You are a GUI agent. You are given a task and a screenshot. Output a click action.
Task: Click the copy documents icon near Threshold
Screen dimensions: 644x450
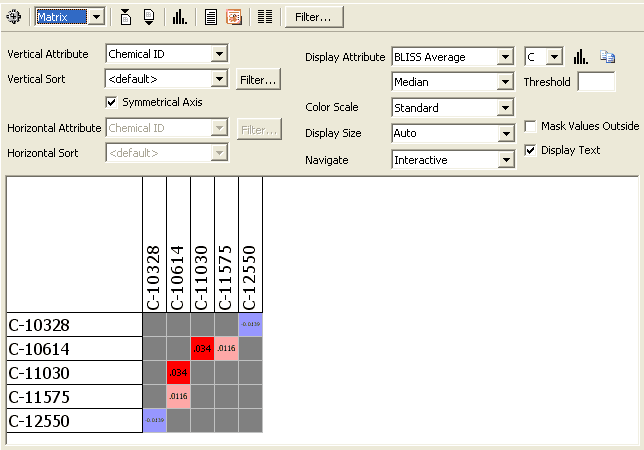pos(607,57)
